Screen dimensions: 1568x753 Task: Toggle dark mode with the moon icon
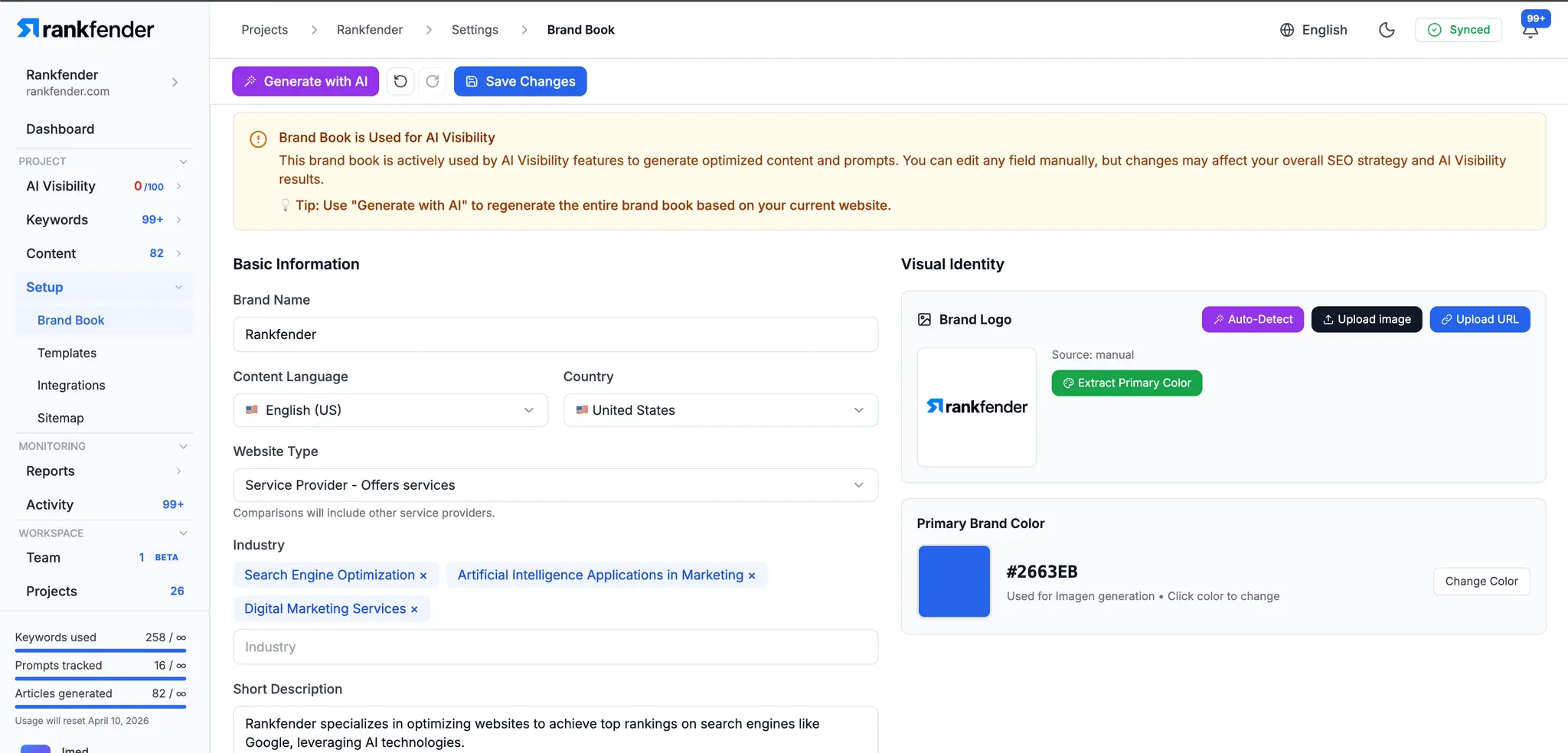click(x=1387, y=30)
